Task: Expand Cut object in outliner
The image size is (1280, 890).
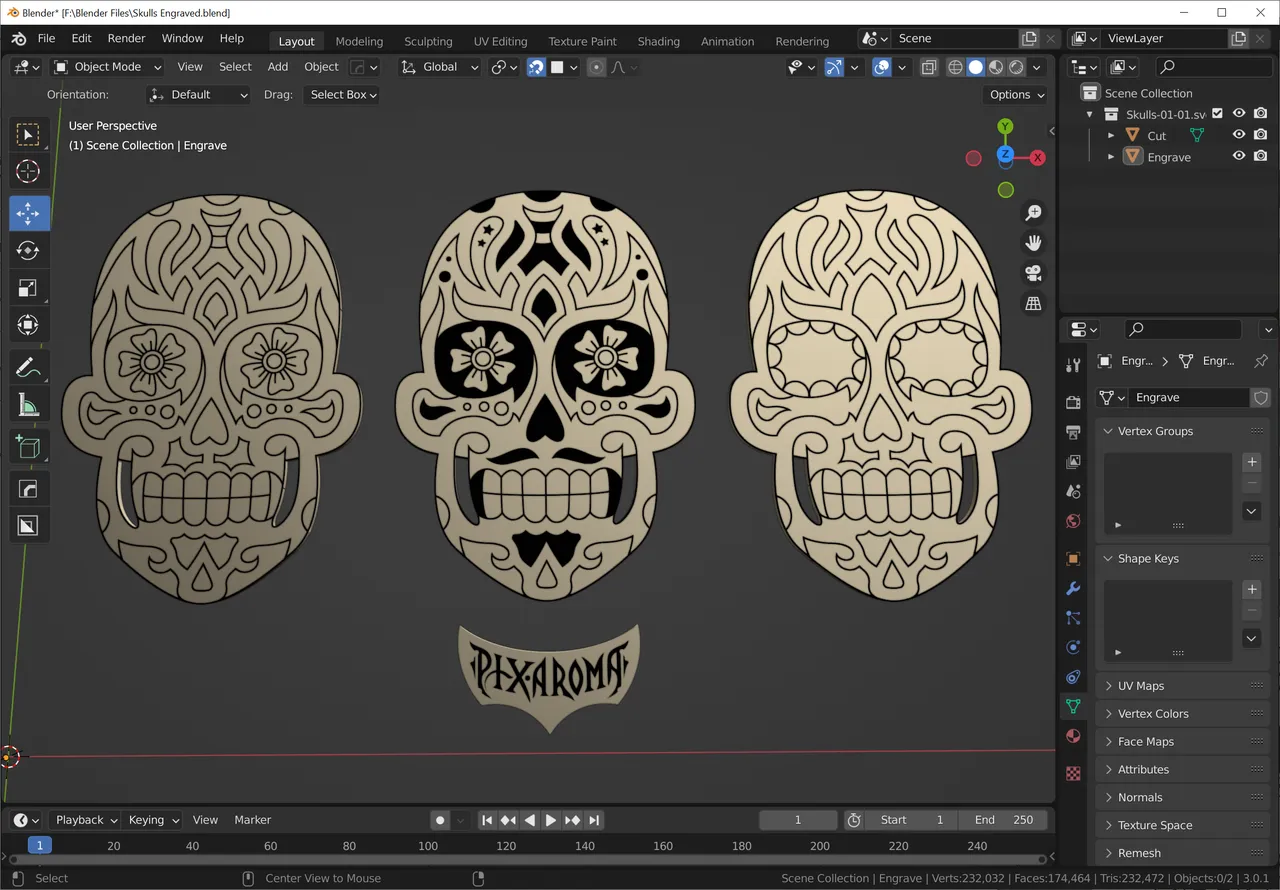Action: 1111,135
